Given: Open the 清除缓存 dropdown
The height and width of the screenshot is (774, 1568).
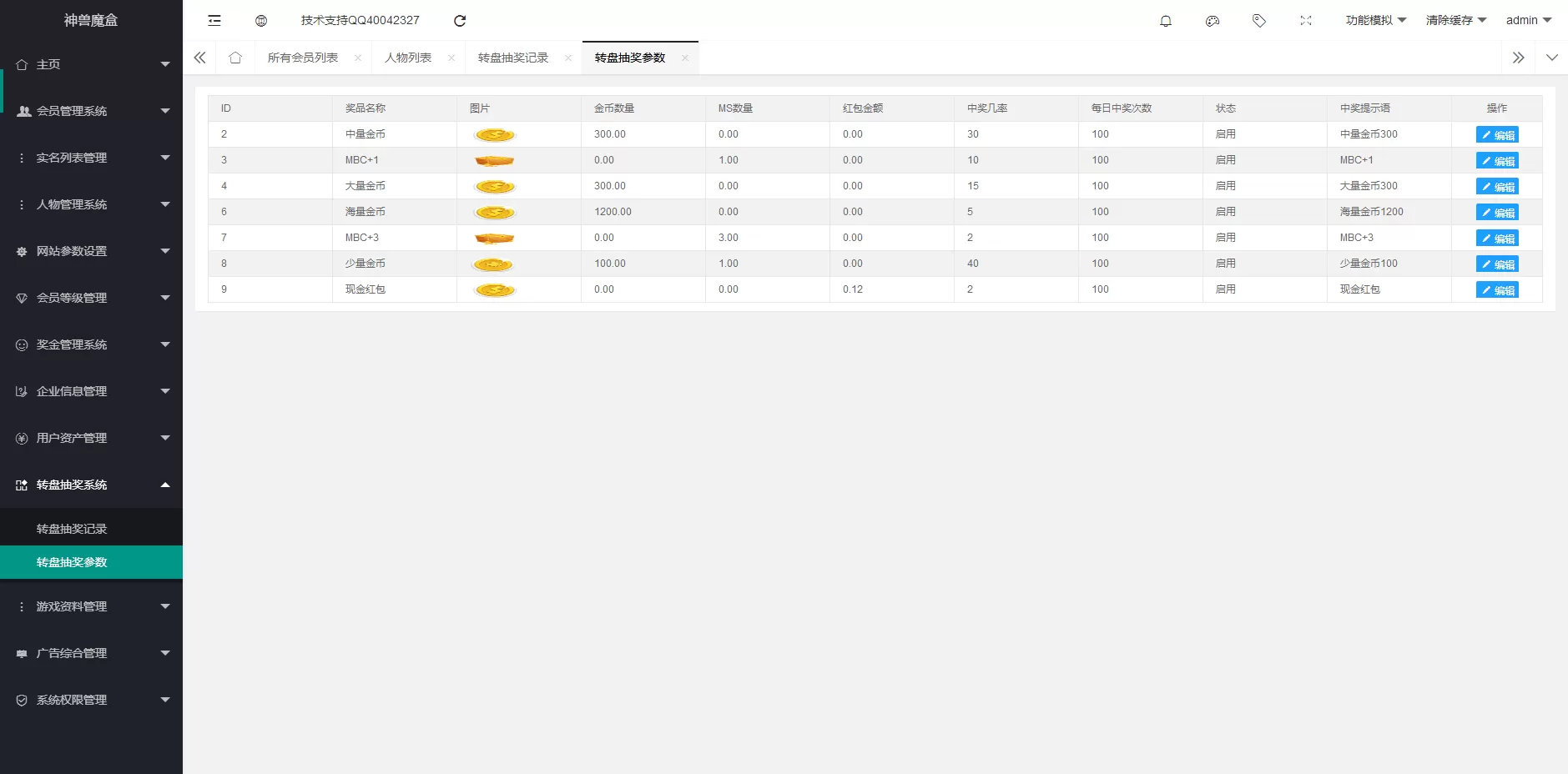Looking at the screenshot, I should pos(1455,20).
